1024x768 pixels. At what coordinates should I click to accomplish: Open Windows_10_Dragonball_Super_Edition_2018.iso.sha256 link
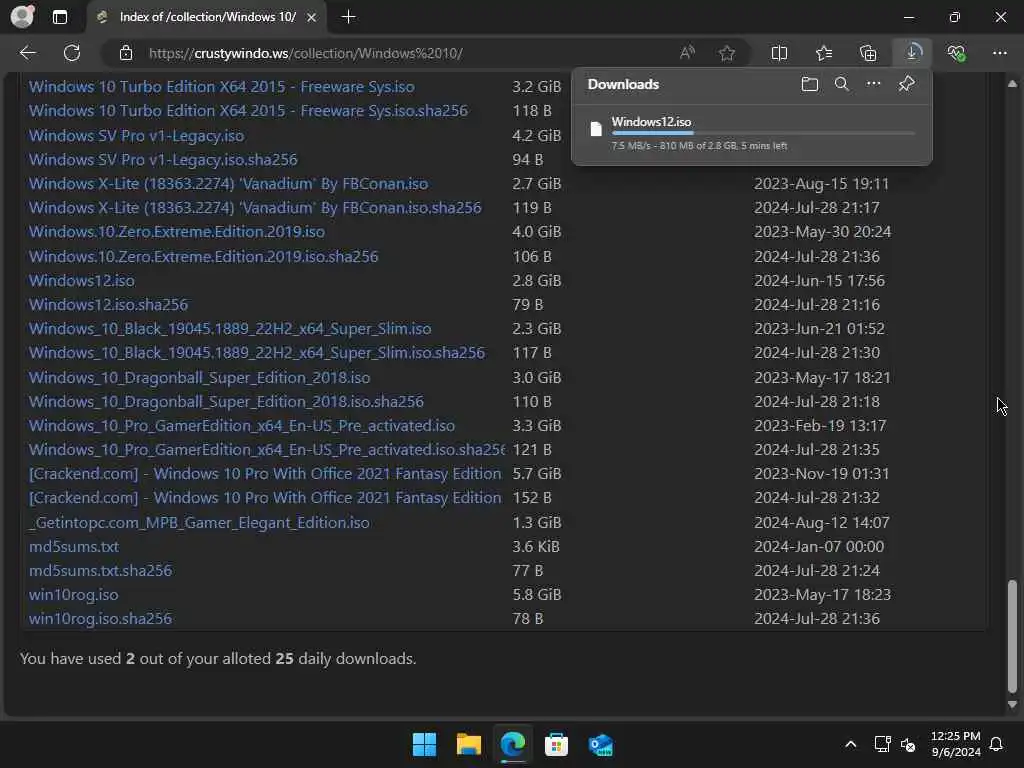[226, 402]
